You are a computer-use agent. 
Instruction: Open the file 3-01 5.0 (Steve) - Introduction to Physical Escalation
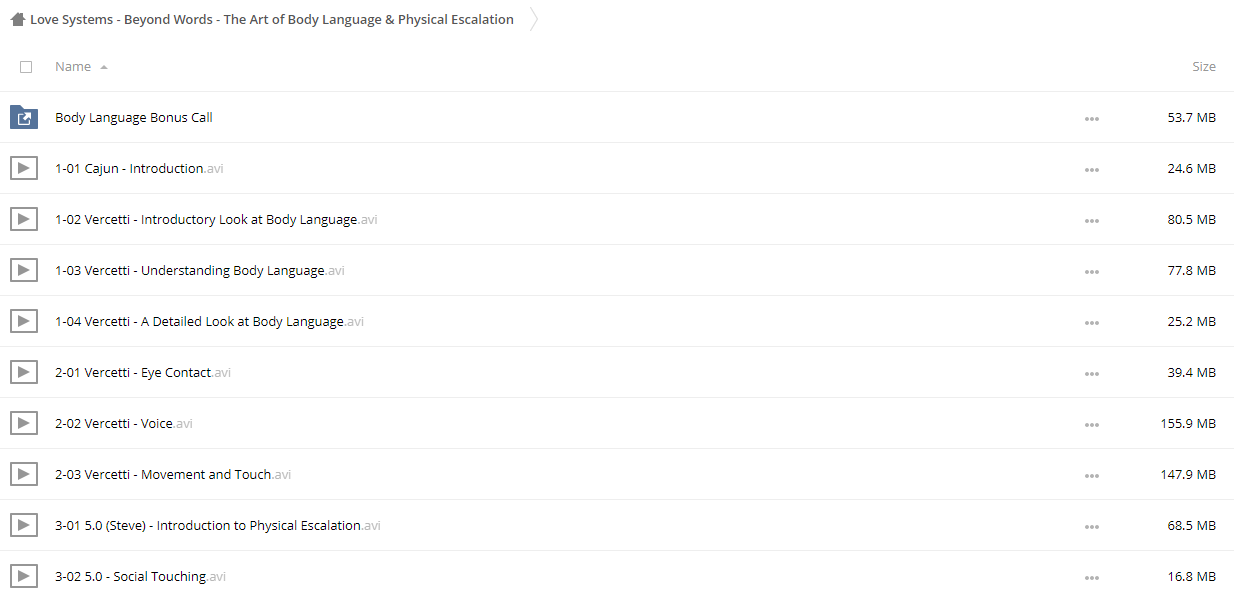[x=218, y=526]
